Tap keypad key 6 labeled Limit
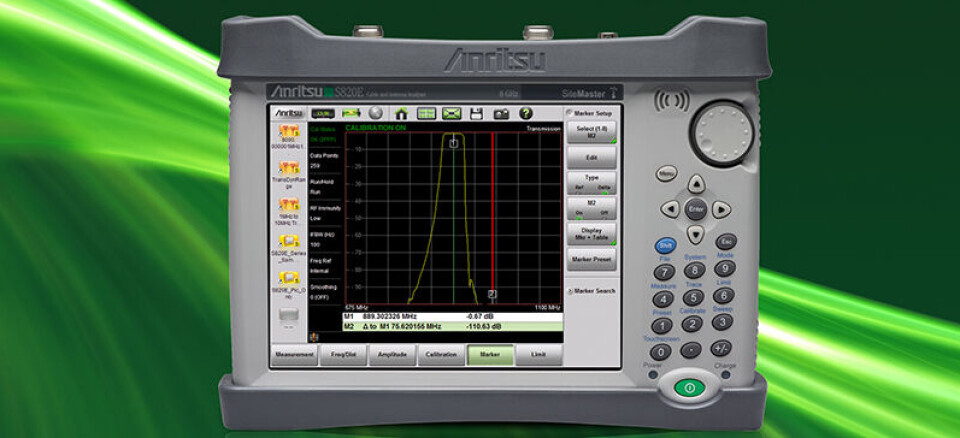960x438 pixels. pyautogui.click(x=723, y=295)
